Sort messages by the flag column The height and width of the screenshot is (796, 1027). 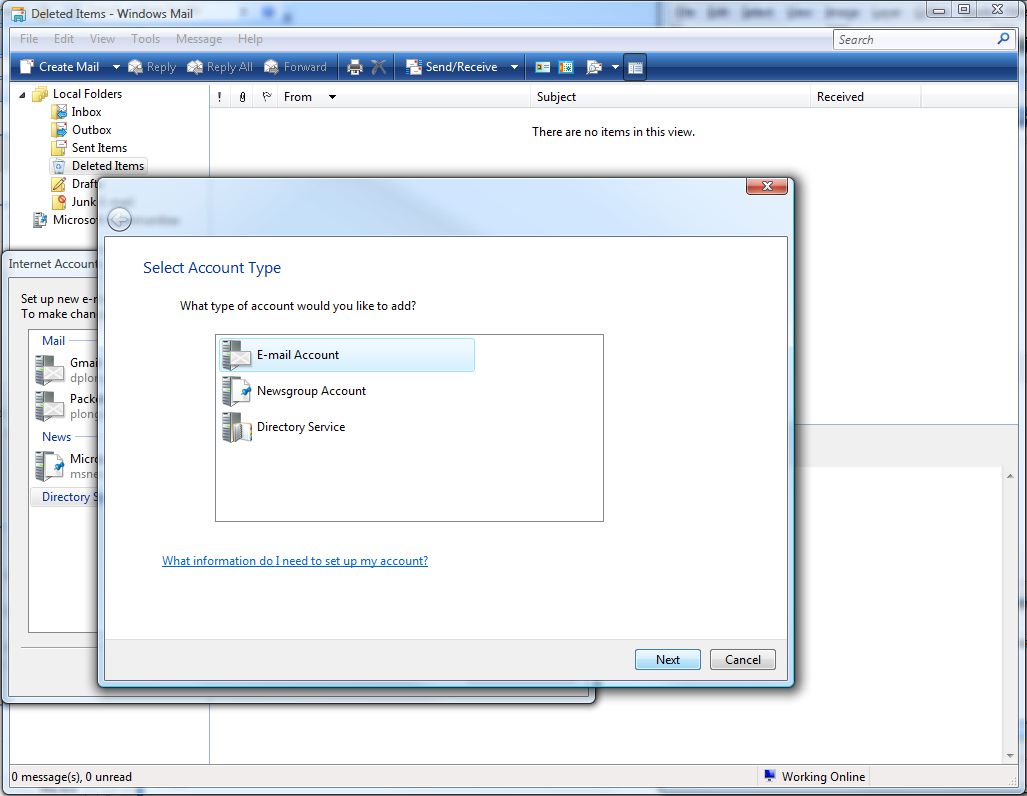[x=265, y=96]
